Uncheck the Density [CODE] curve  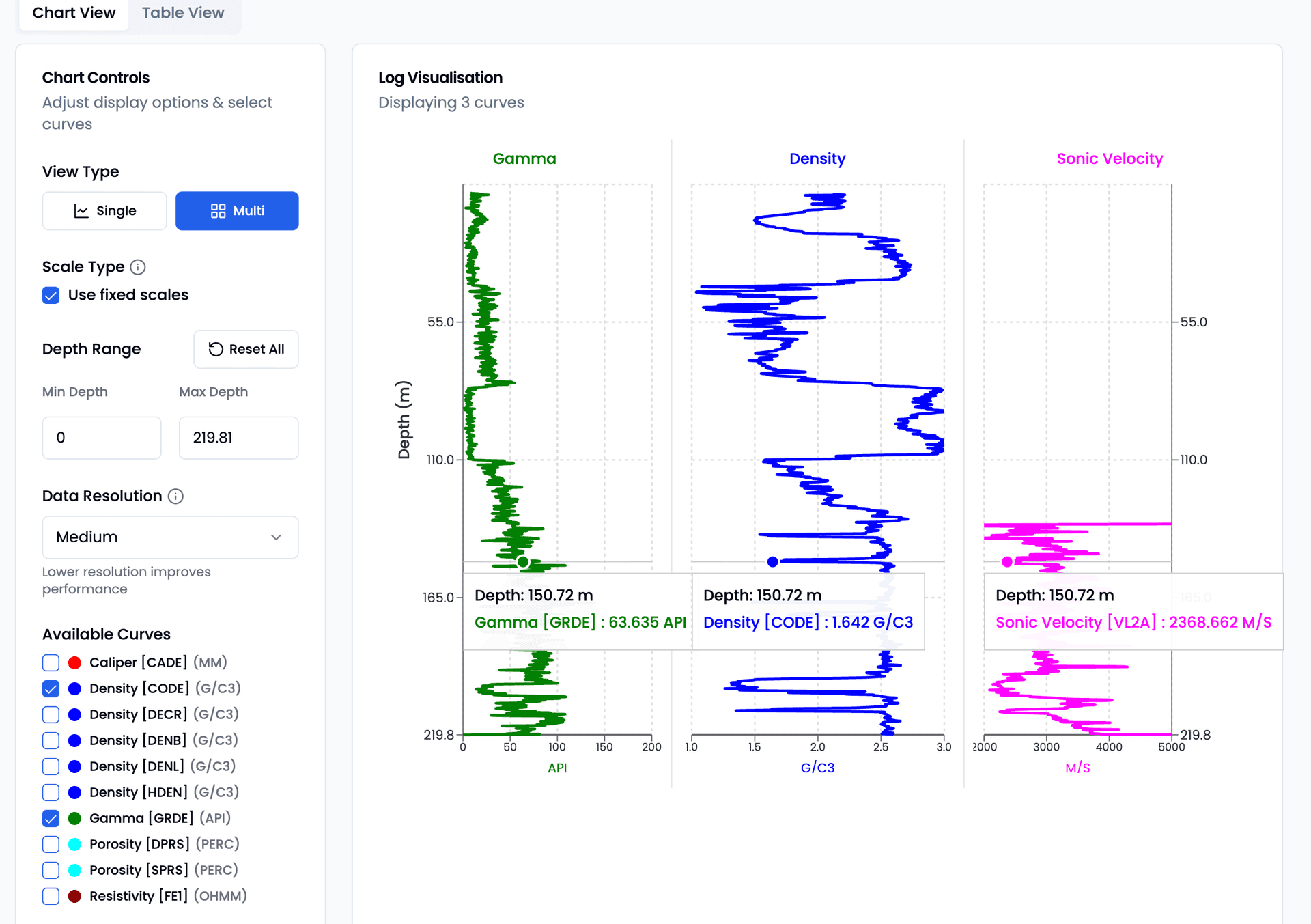tap(51, 688)
